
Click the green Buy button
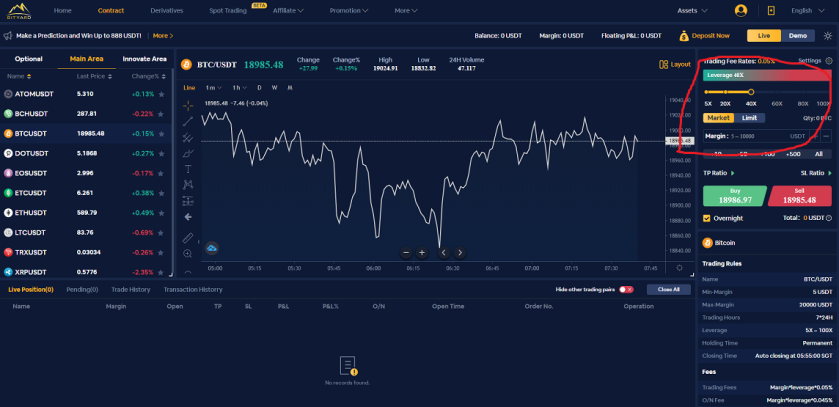[734, 196]
